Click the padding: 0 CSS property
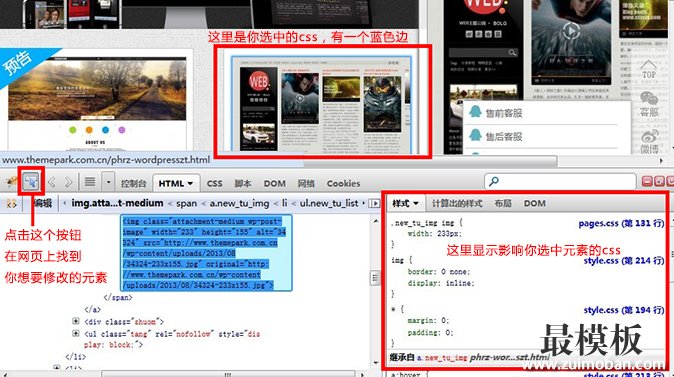 coord(430,332)
